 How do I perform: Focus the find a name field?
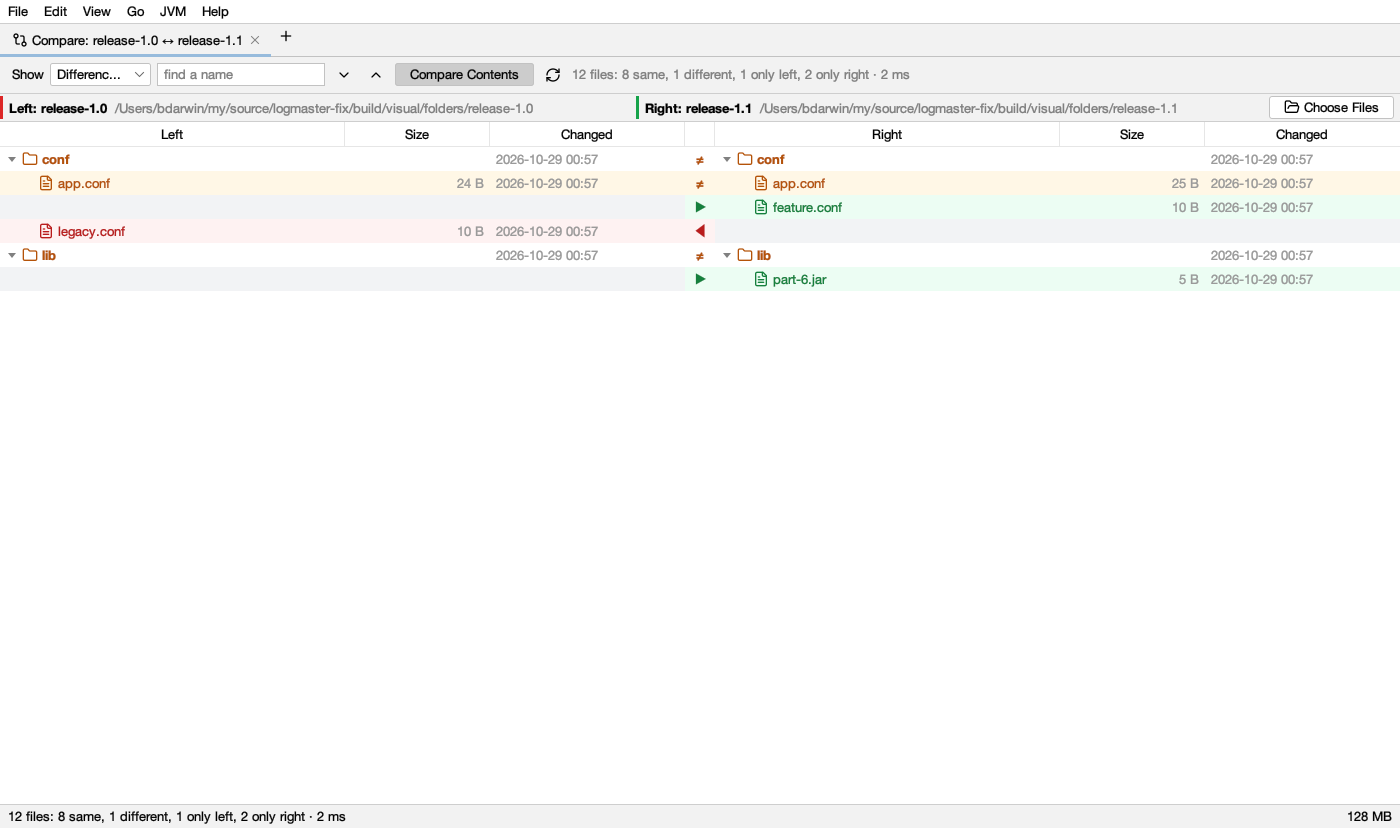[241, 74]
